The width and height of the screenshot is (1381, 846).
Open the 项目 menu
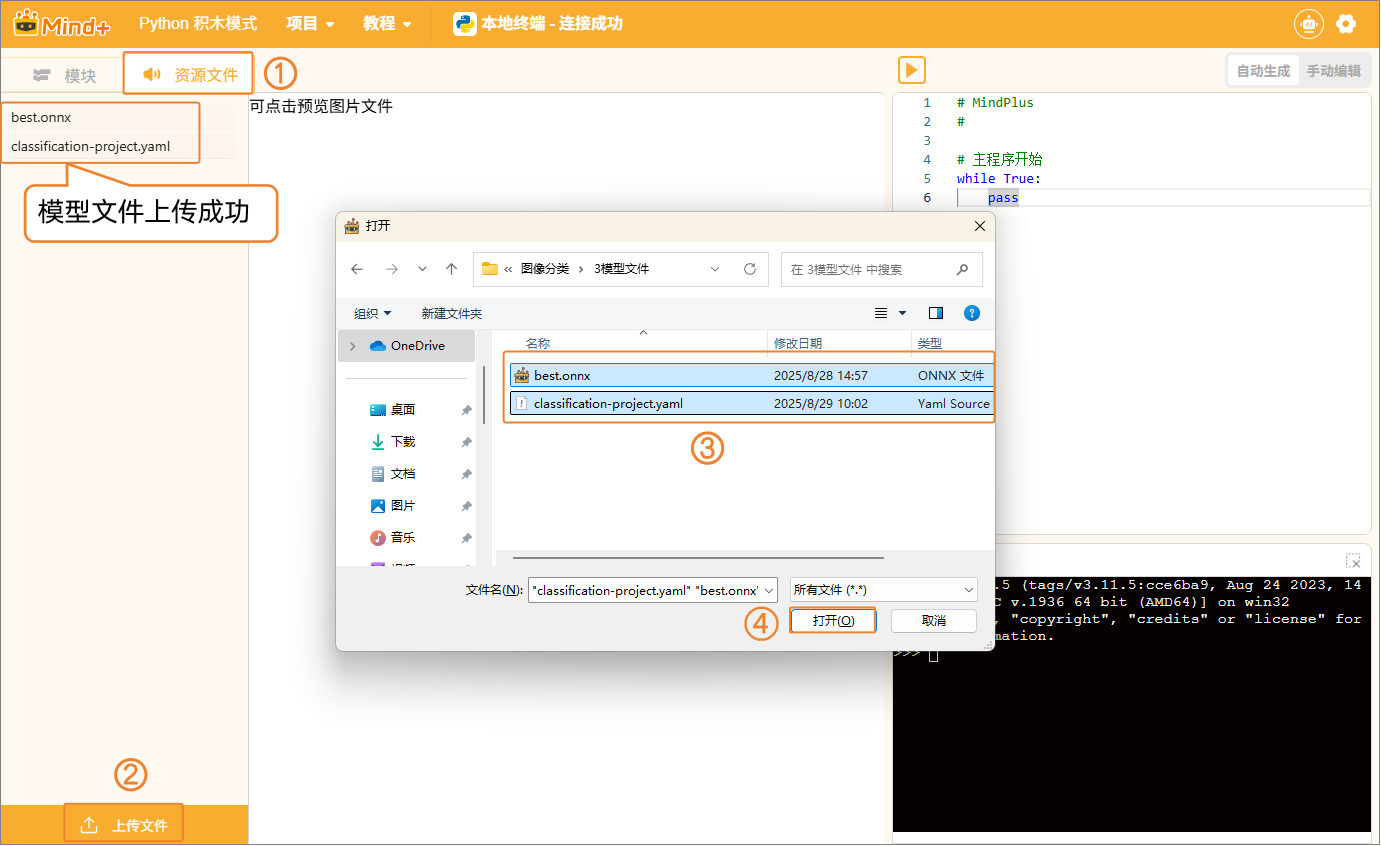coord(310,23)
